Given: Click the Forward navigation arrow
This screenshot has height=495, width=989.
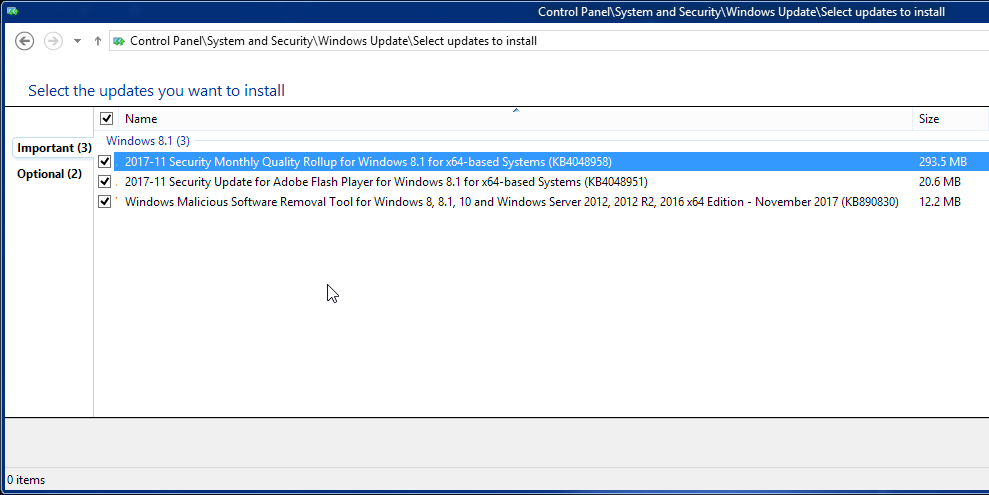Looking at the screenshot, I should (53, 41).
